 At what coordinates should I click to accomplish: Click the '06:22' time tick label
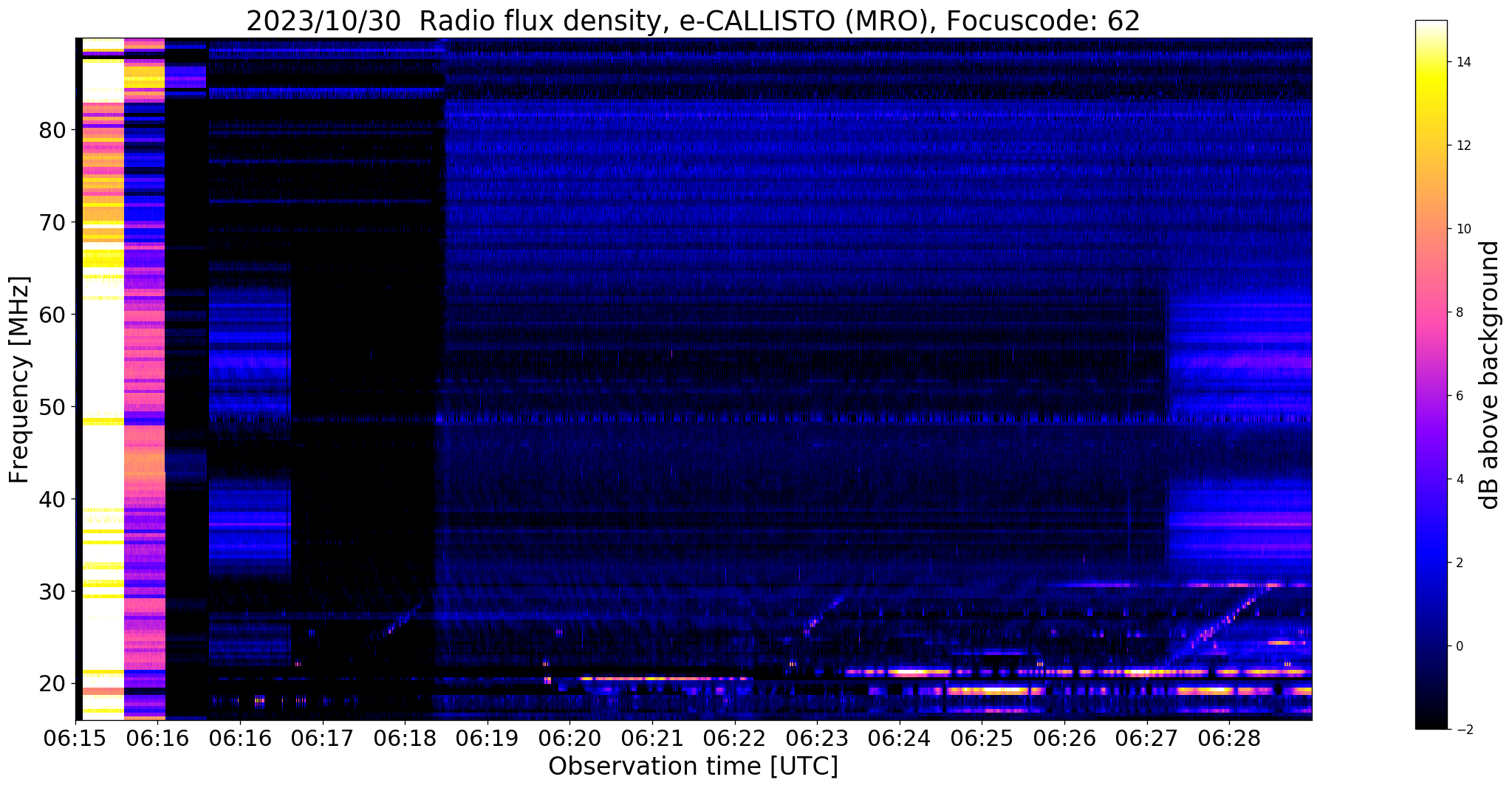pos(735,738)
